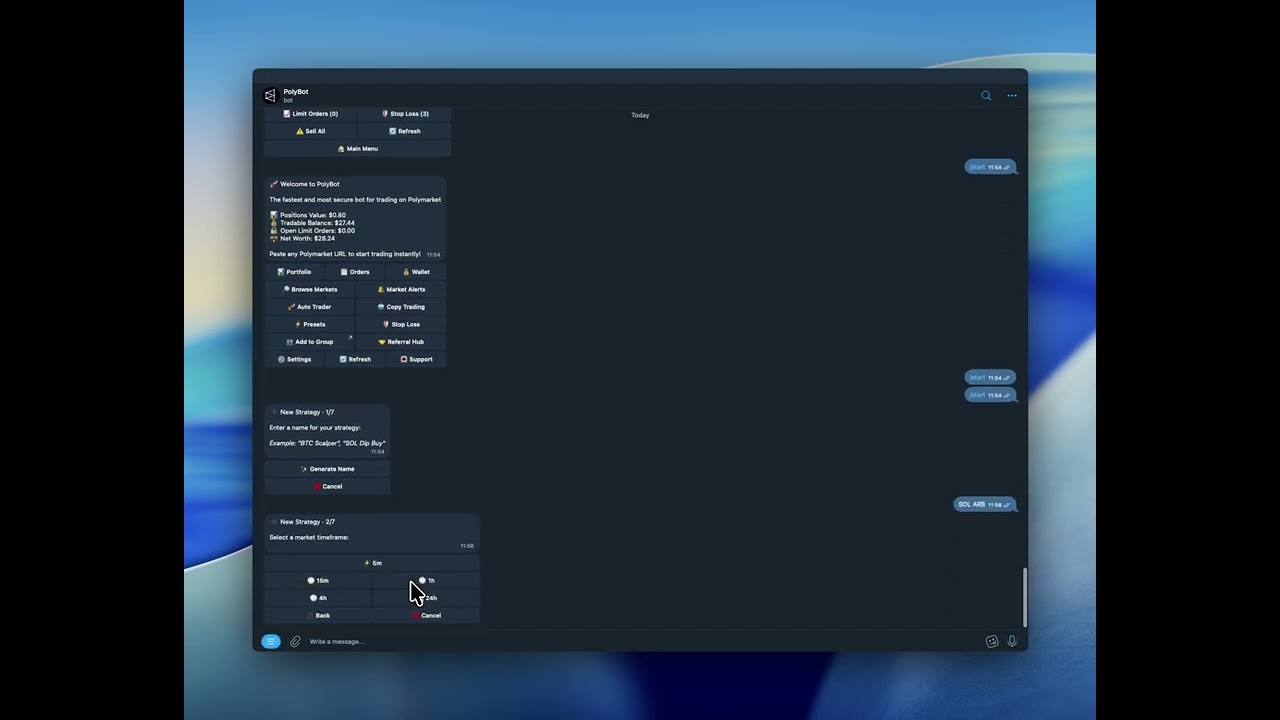Select the 15m timeframe
The image size is (1280, 720).
[318, 581]
